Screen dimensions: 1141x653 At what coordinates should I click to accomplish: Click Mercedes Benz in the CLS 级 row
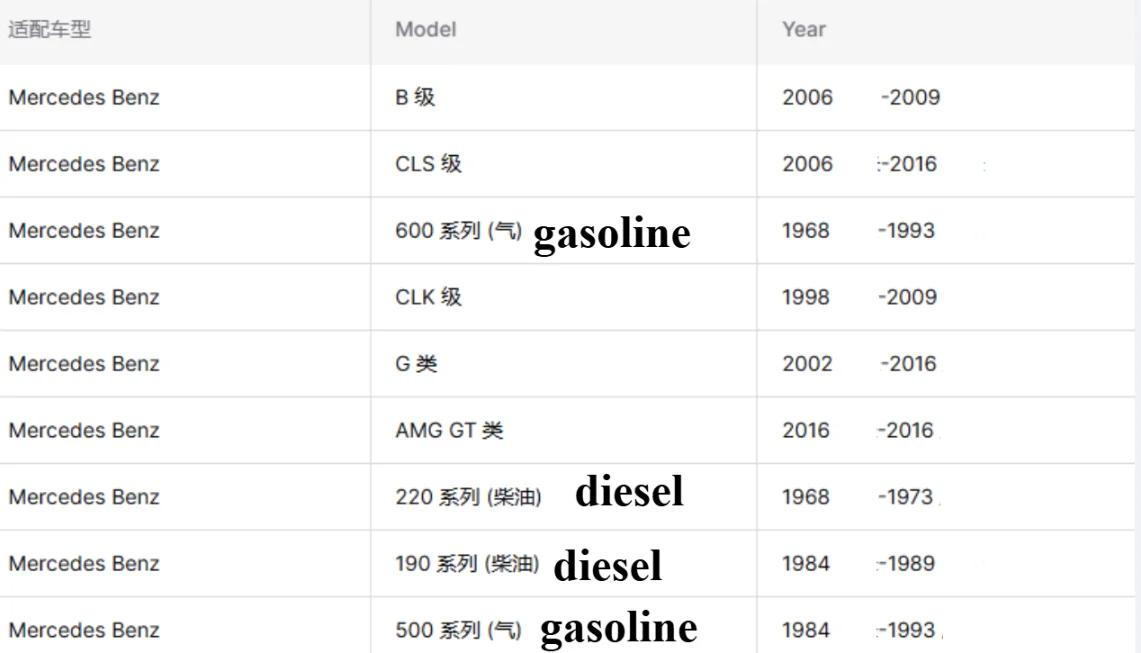(x=84, y=164)
